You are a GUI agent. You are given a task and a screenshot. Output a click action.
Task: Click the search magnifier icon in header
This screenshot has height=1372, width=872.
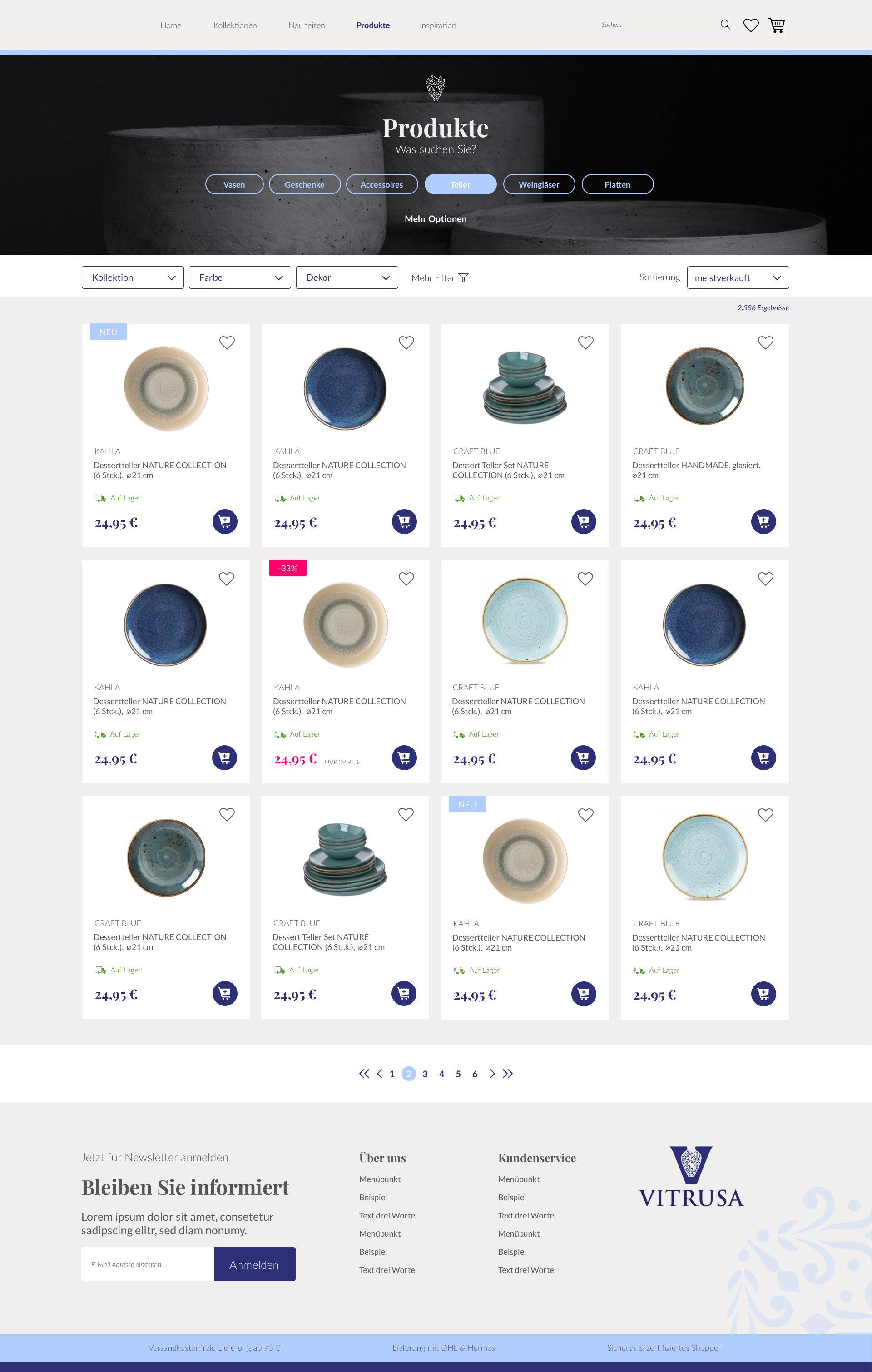click(x=725, y=25)
